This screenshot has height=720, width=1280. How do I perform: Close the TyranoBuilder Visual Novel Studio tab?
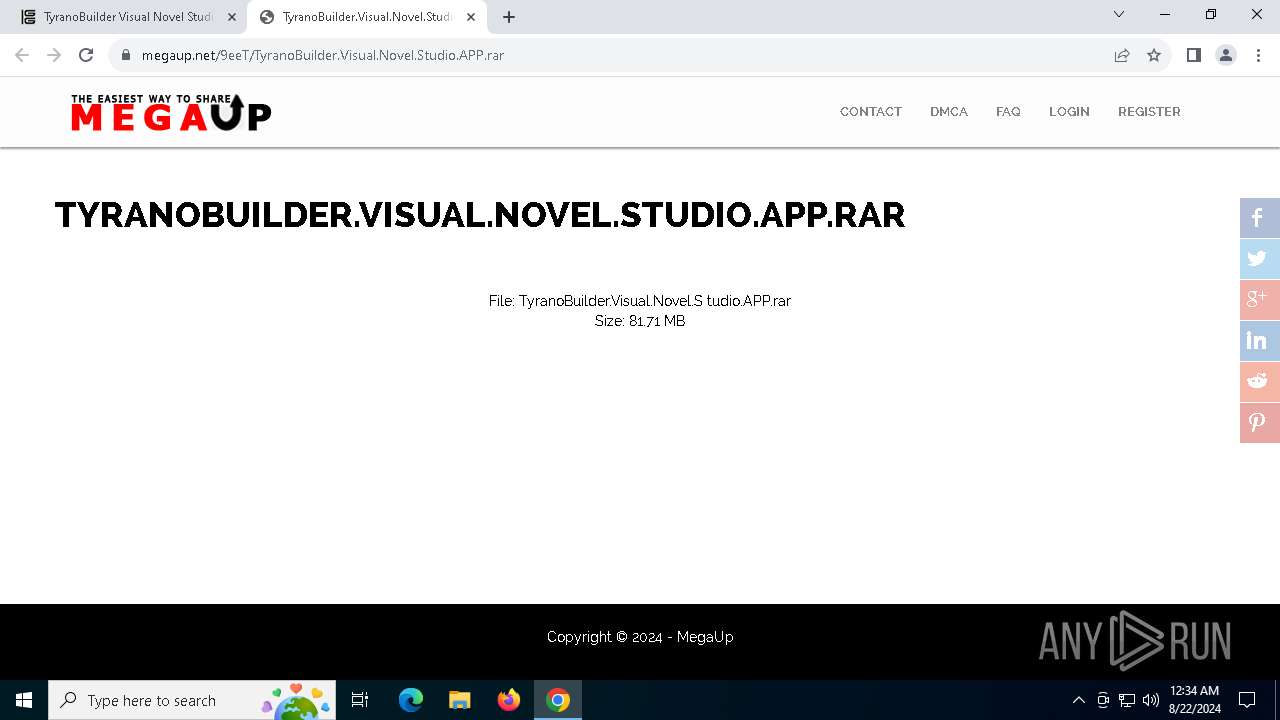coord(232,17)
